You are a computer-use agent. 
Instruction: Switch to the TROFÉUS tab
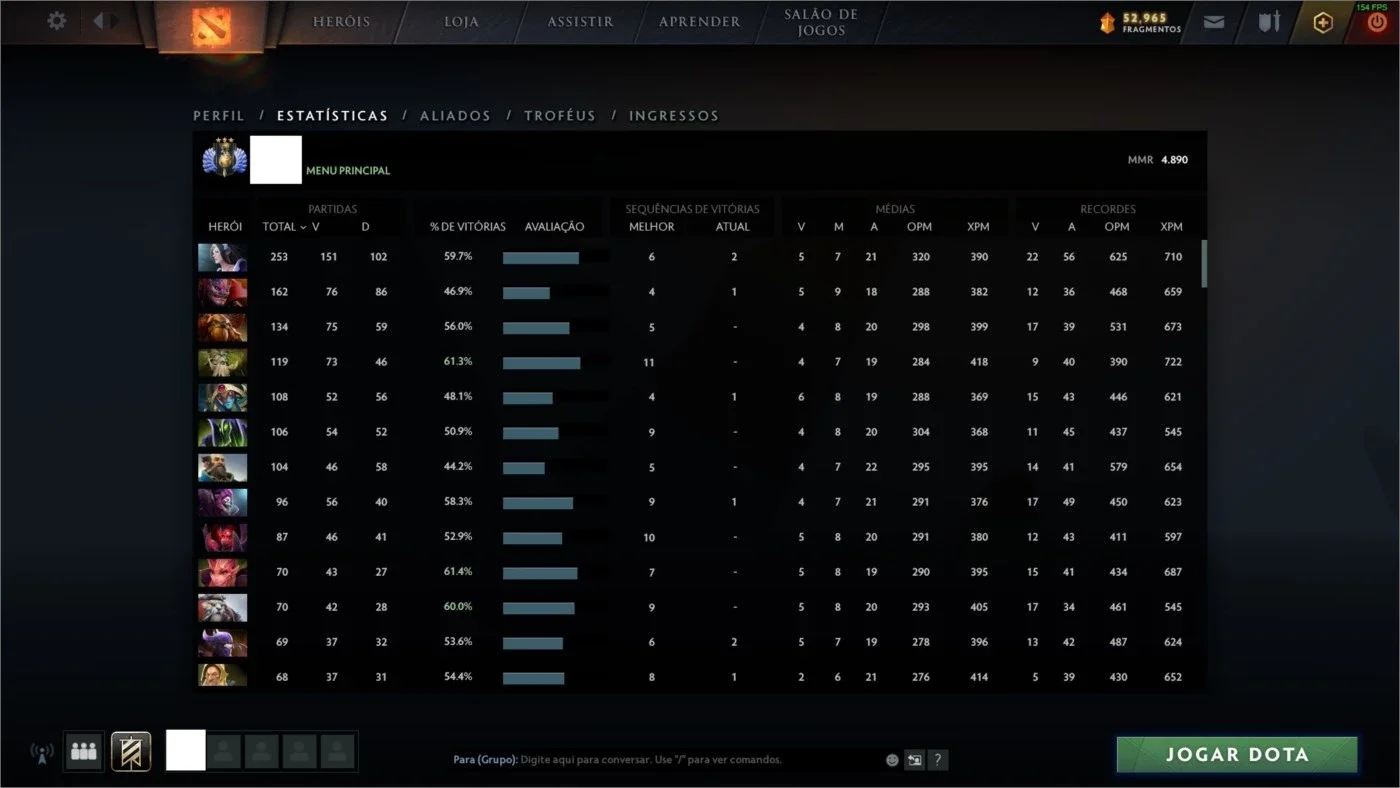(560, 116)
